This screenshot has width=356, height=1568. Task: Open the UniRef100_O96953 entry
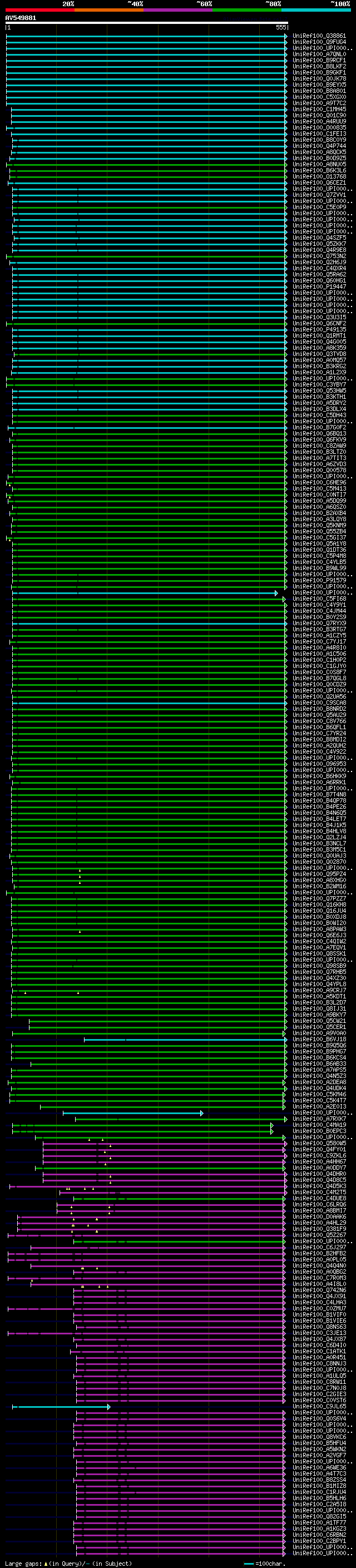tap(319, 764)
